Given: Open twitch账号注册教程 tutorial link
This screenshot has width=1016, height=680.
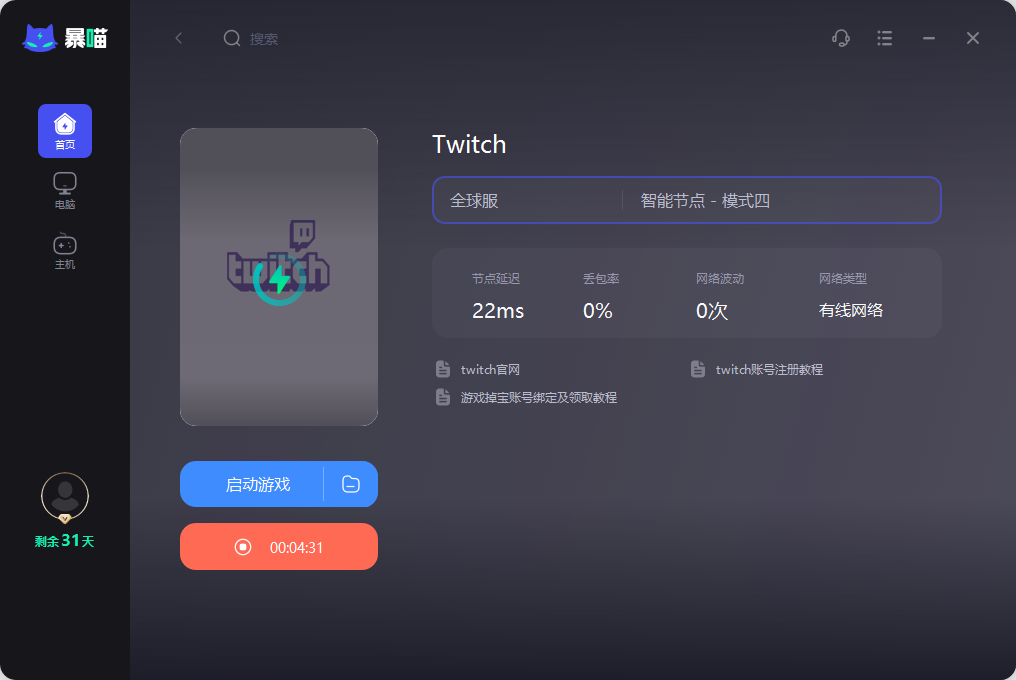Looking at the screenshot, I should click(769, 369).
